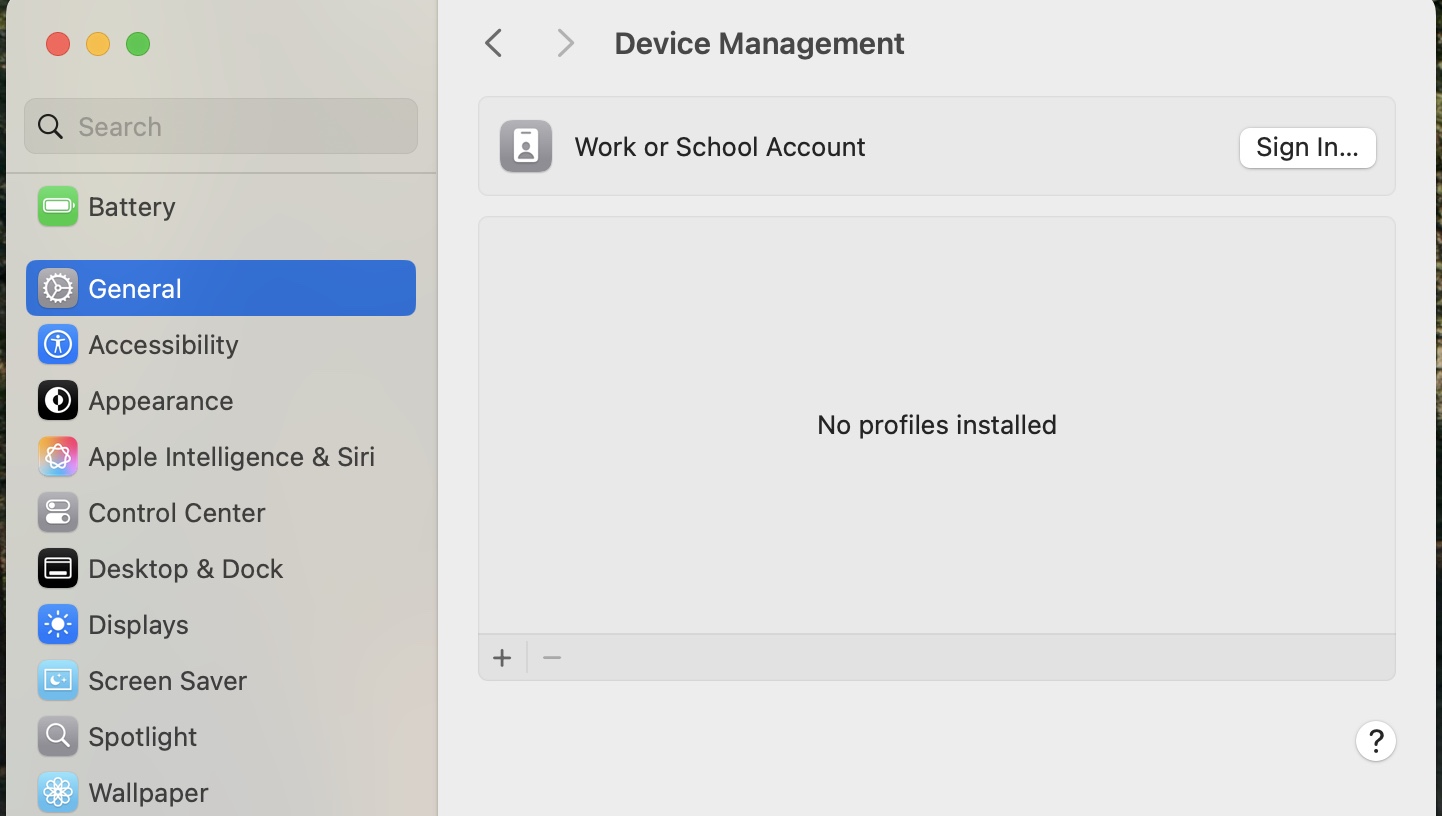Screen dimensions: 1442x816
Task: Open Displays settings icon
Action: tap(58, 624)
